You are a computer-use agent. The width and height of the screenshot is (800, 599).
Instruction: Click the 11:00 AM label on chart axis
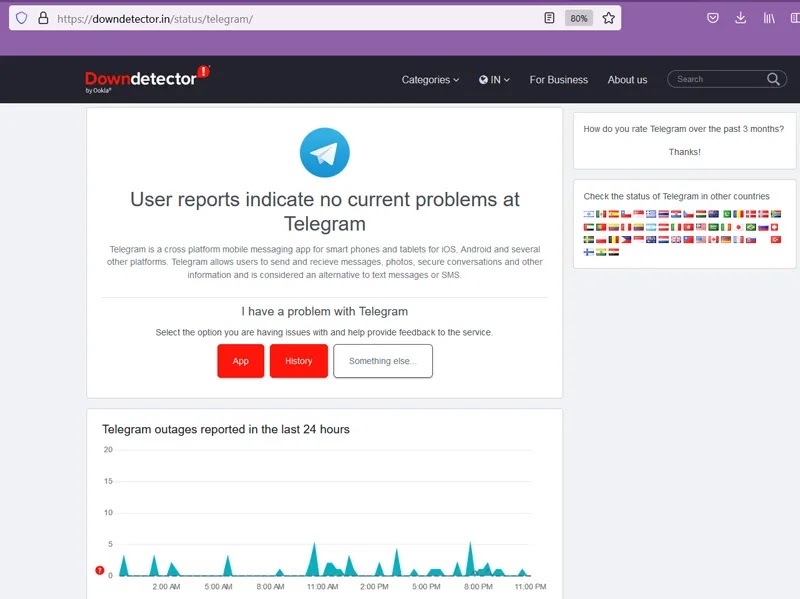(322, 587)
